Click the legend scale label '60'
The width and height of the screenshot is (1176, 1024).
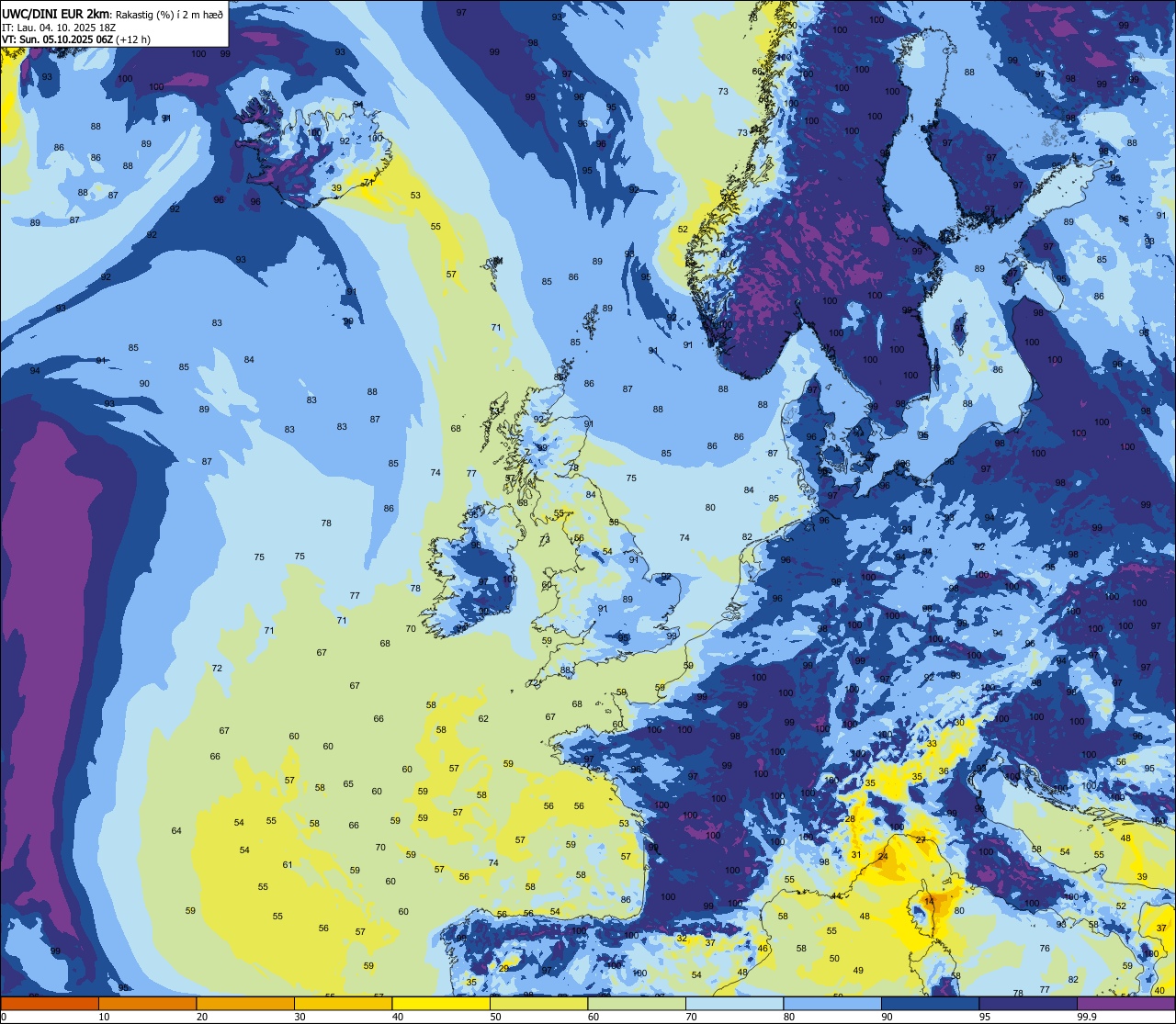point(594,1017)
